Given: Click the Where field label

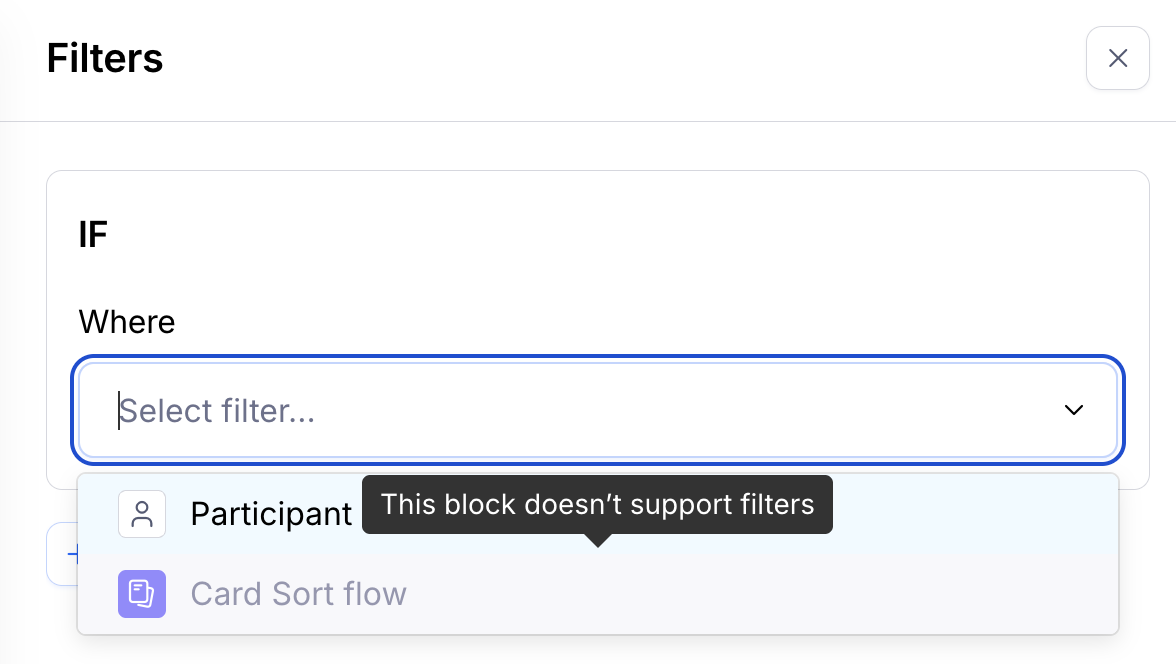Looking at the screenshot, I should click(127, 322).
